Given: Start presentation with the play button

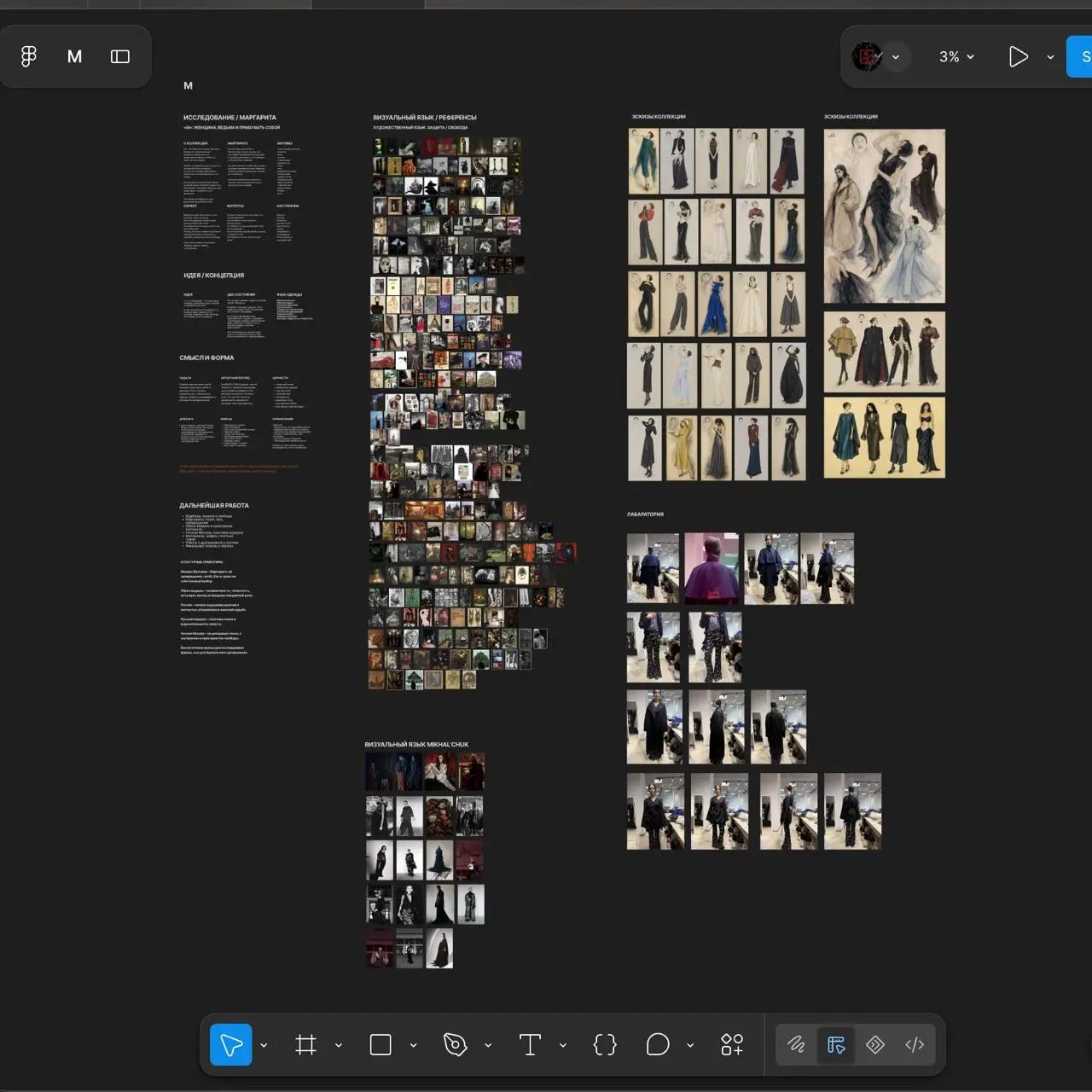Looking at the screenshot, I should click(1018, 57).
